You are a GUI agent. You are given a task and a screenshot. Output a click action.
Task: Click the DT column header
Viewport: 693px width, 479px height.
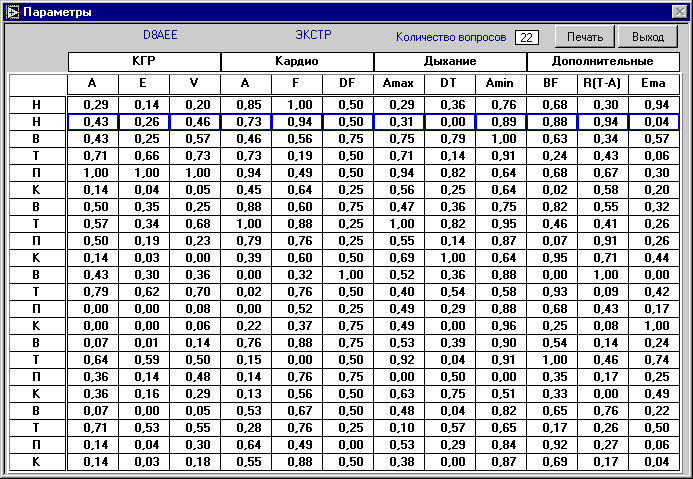pos(449,84)
